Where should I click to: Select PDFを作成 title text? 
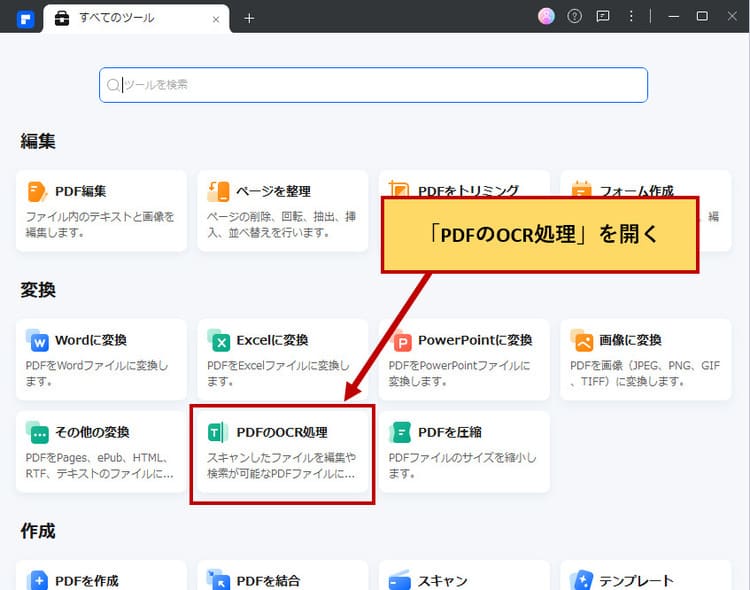(x=87, y=581)
